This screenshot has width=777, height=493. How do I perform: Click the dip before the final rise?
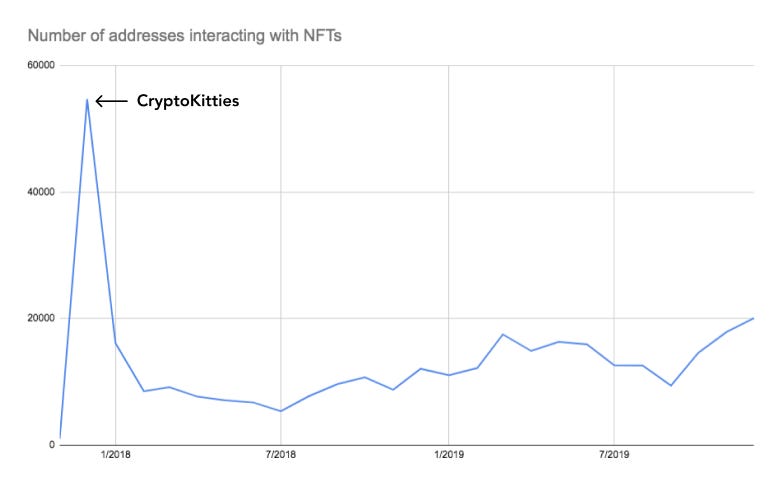[x=671, y=385]
